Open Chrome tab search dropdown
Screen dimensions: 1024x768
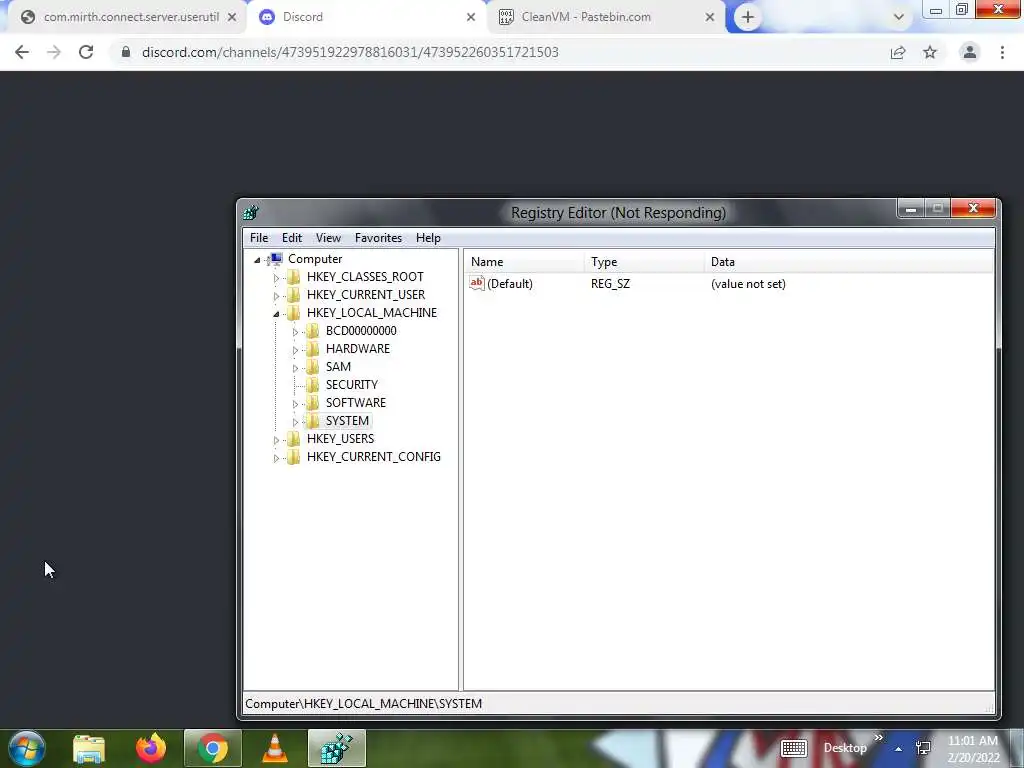tap(899, 17)
